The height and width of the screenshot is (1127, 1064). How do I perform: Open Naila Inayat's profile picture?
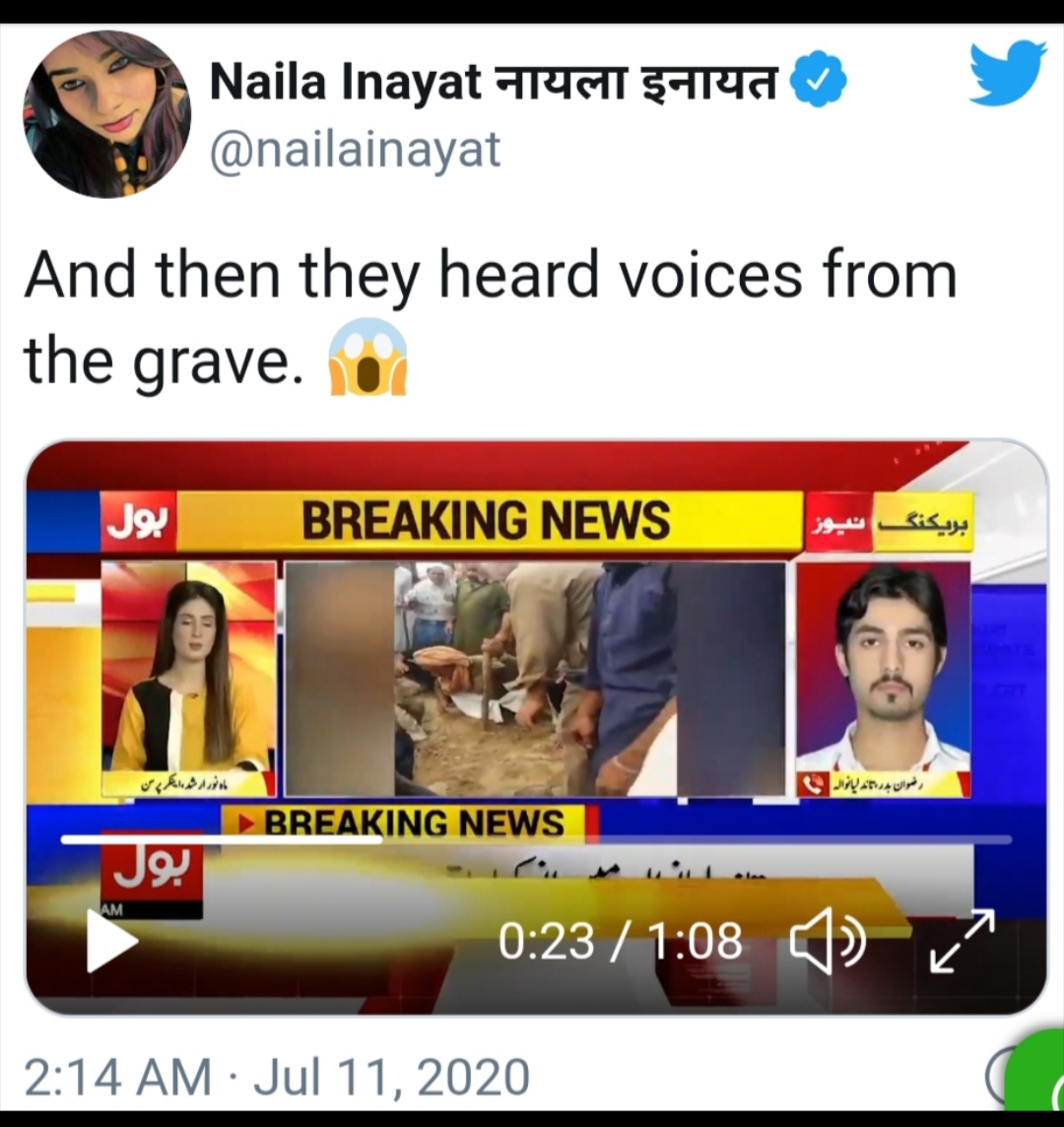coord(106,115)
